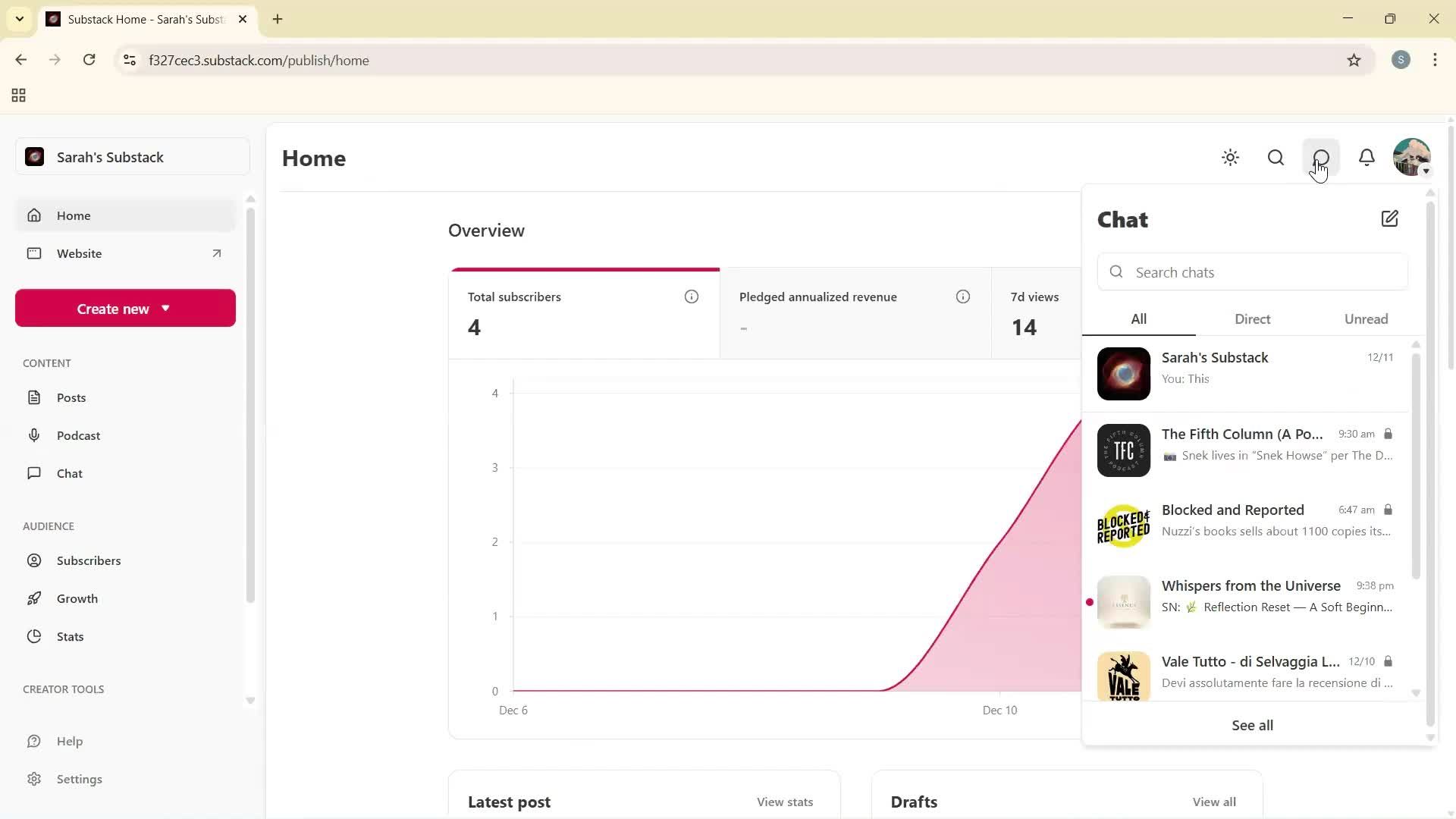1456x819 pixels.
Task: Open the compose new chat icon
Action: 1390,218
